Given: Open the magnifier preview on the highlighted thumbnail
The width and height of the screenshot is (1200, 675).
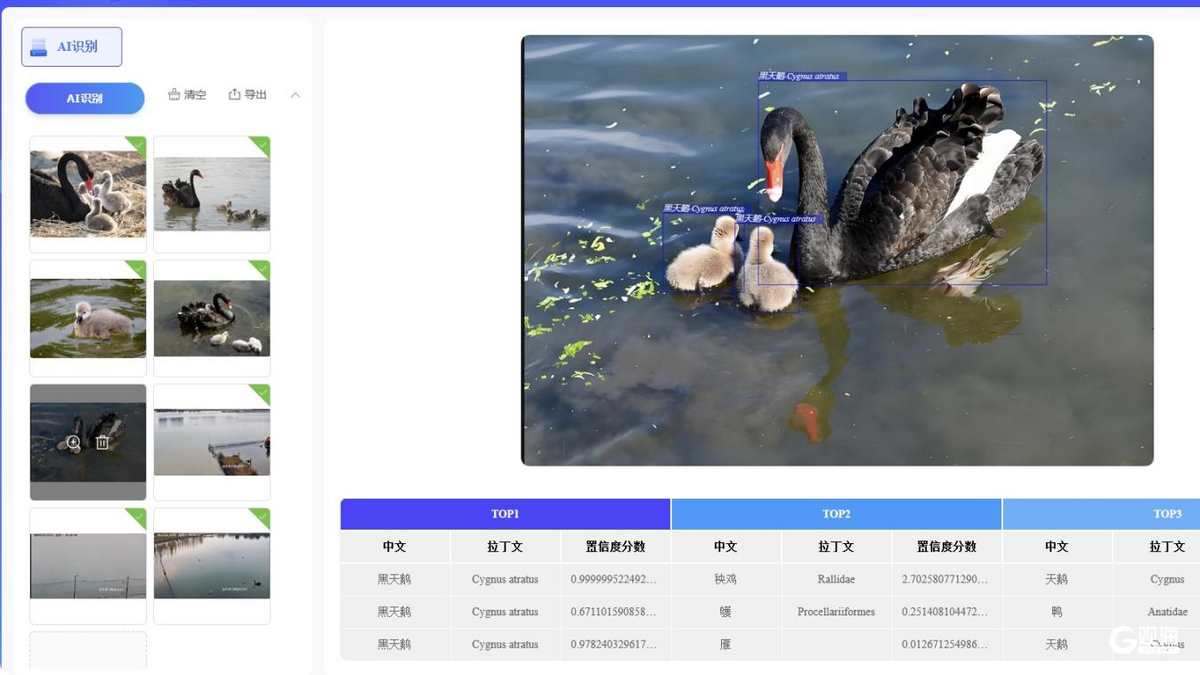Looking at the screenshot, I should point(73,441).
